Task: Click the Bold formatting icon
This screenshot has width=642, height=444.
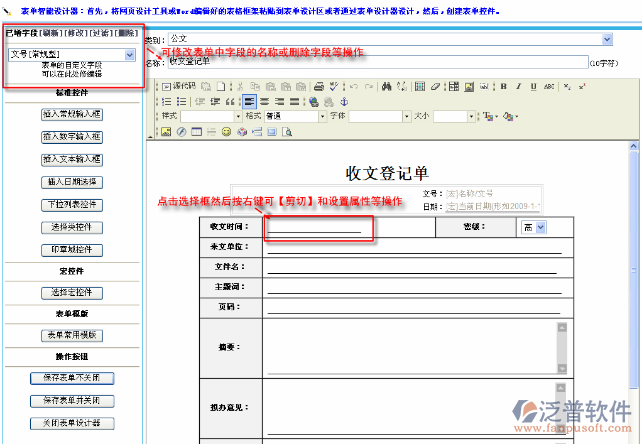Action: (504, 86)
